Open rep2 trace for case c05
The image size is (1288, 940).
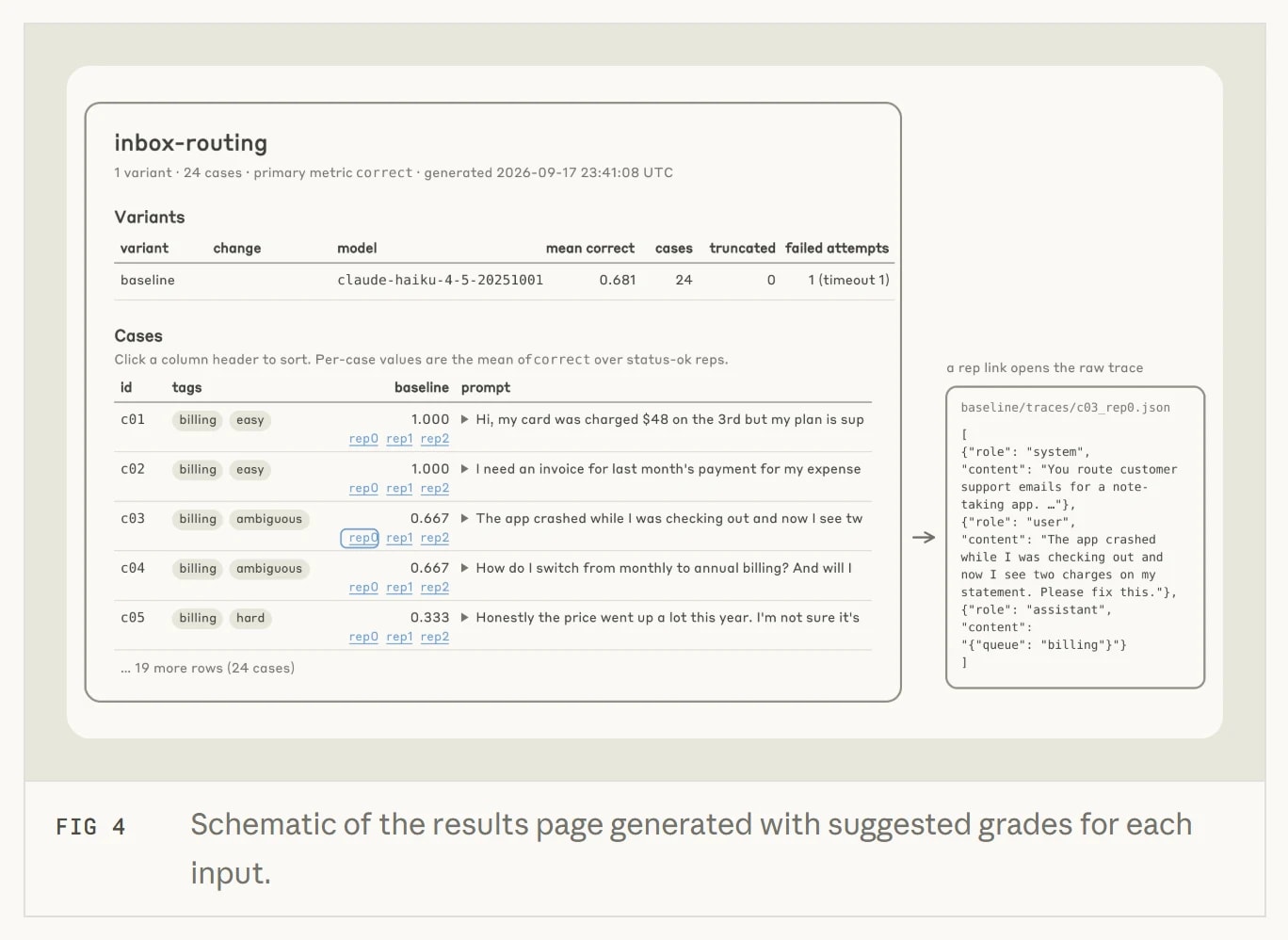coord(434,638)
